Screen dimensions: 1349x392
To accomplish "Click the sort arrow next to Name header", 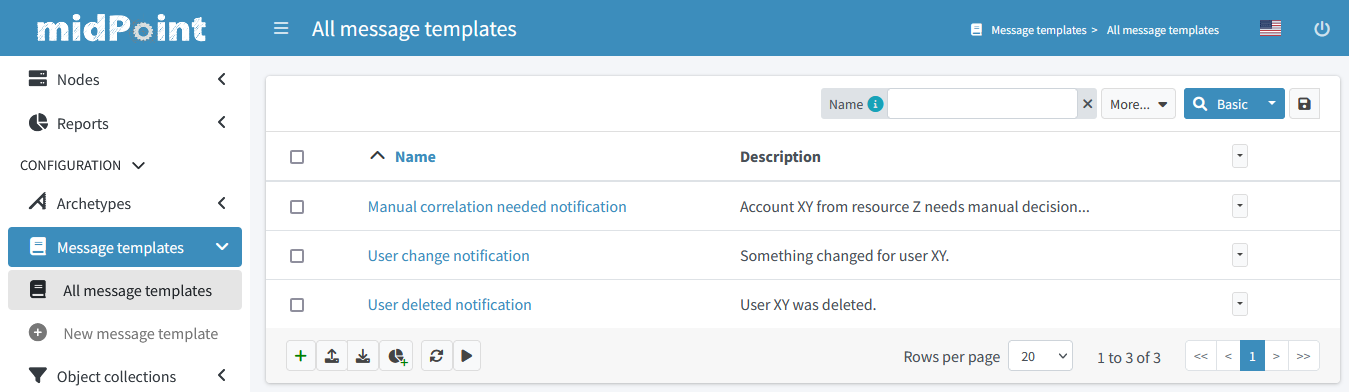I will click(x=377, y=156).
